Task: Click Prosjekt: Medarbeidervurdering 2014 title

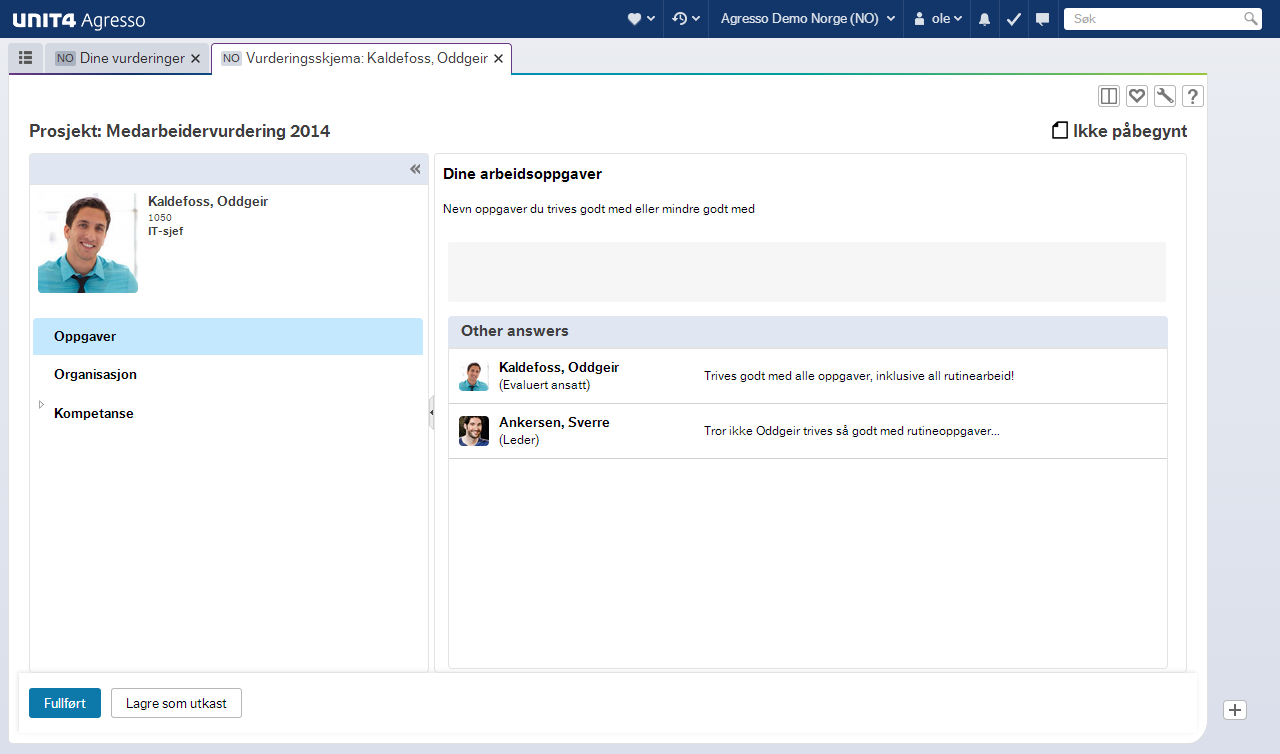Action: tap(180, 131)
